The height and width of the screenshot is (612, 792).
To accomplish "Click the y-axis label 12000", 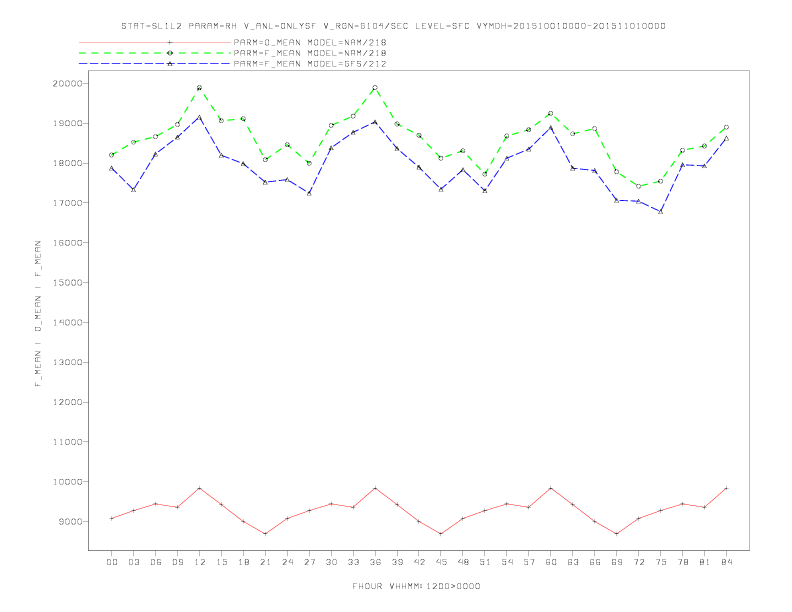I will [x=68, y=402].
